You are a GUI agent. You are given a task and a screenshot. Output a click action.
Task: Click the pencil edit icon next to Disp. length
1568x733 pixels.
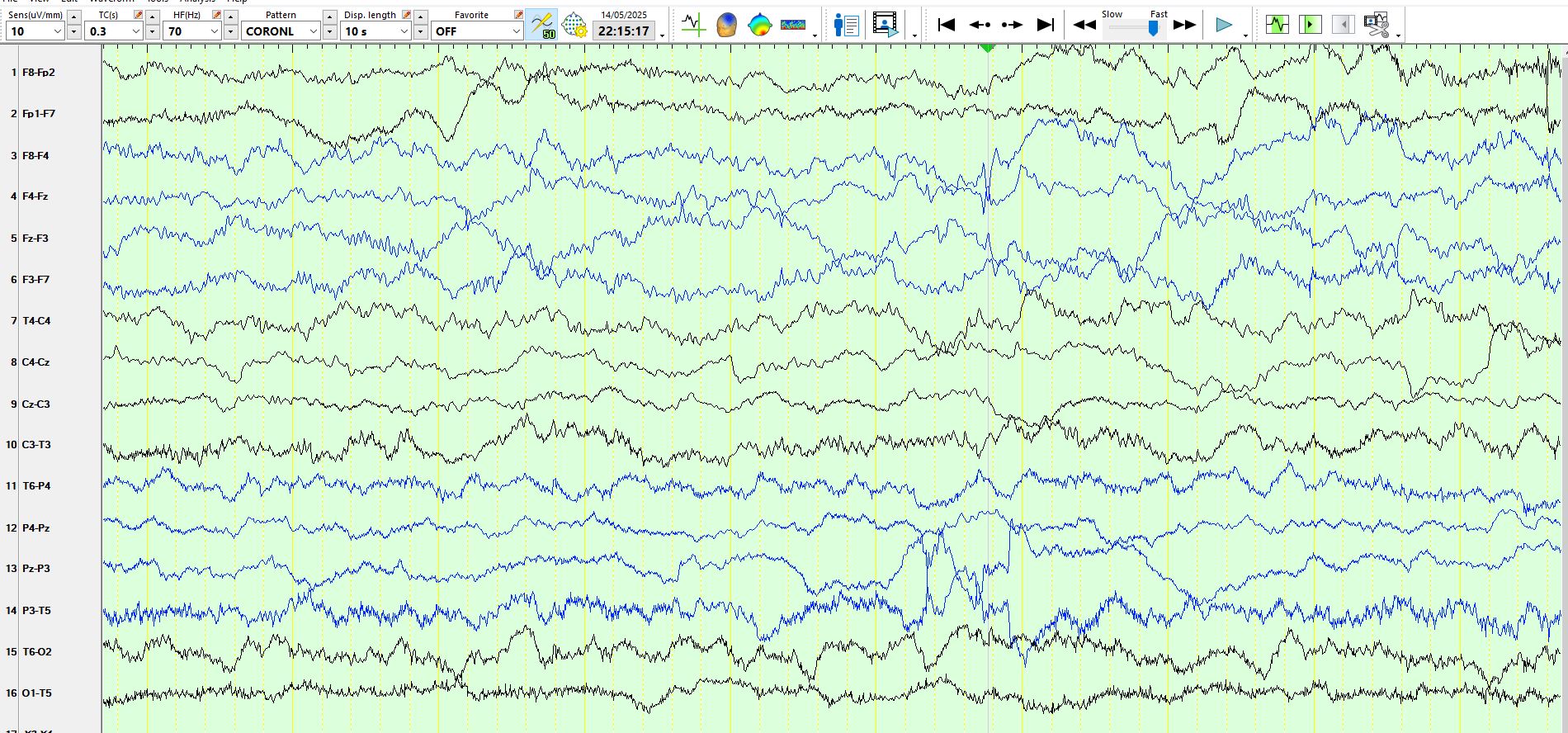coord(406,15)
